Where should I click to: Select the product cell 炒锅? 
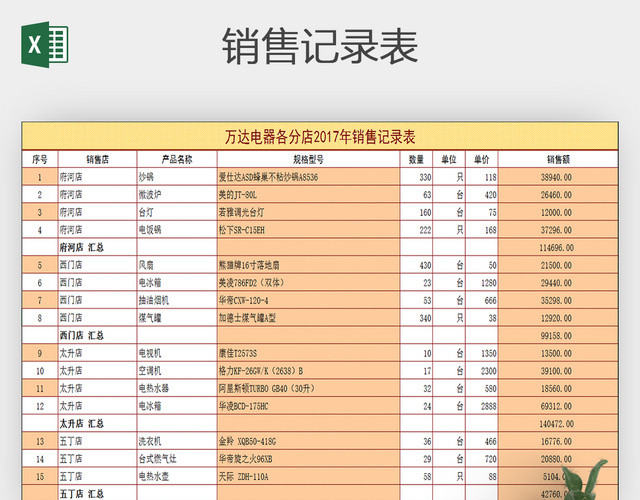[x=177, y=177]
